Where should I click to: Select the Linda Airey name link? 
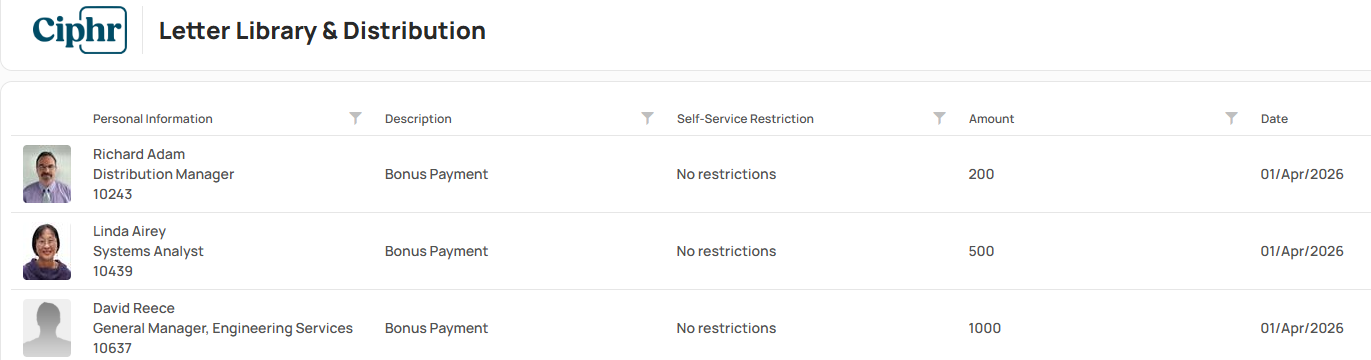(129, 231)
